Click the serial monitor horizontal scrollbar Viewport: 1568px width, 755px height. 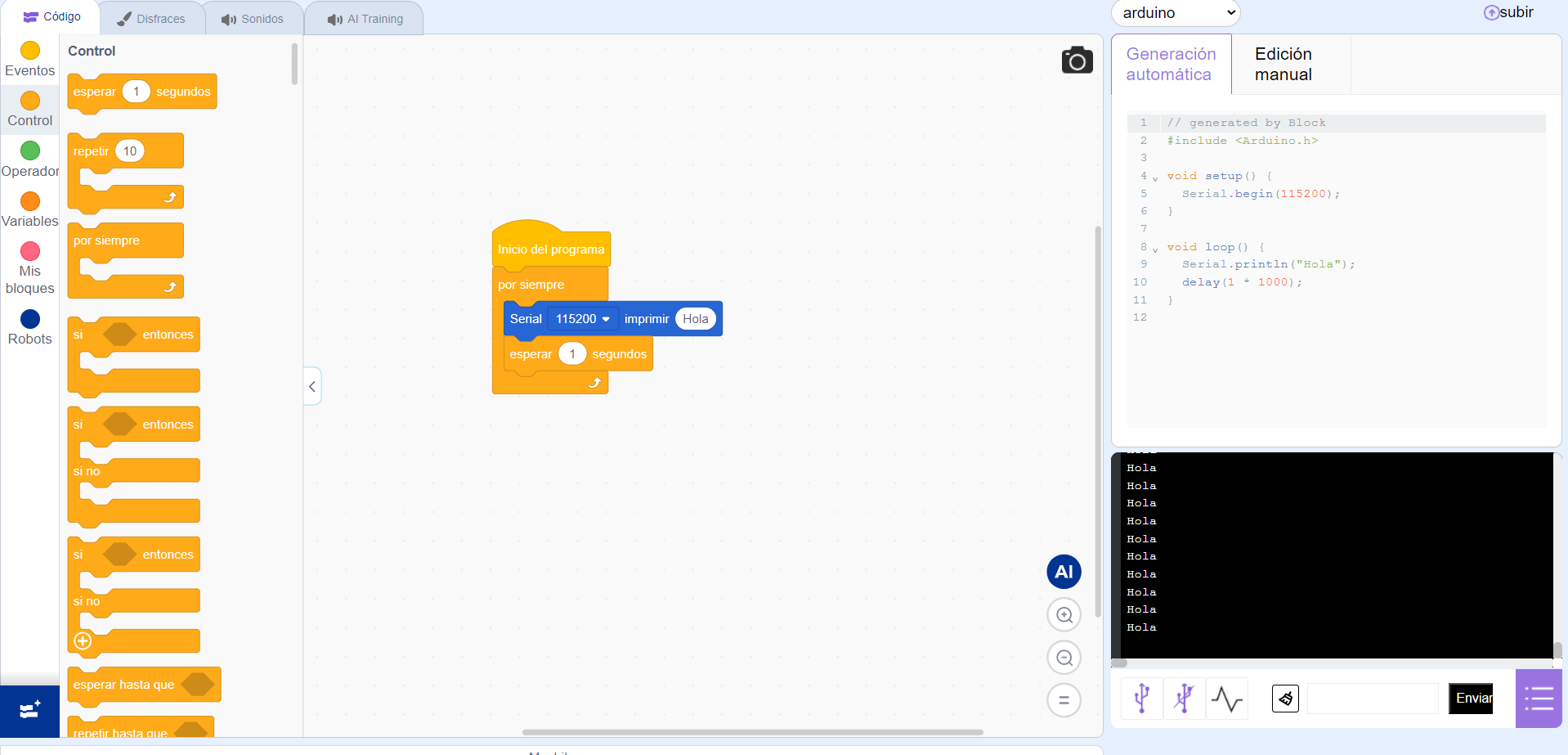[1119, 663]
